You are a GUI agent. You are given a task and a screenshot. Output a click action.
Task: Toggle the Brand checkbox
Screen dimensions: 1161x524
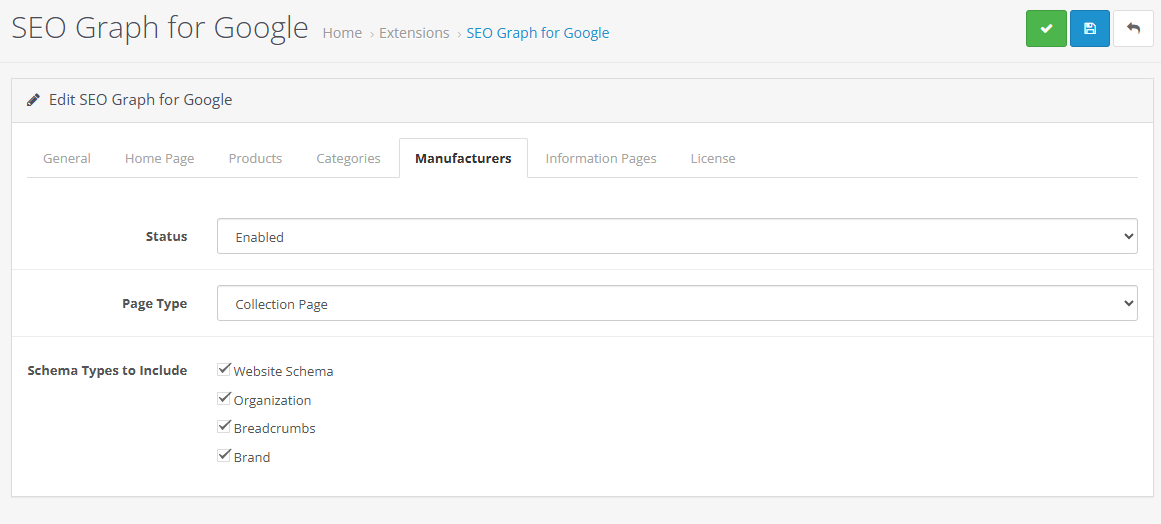(224, 456)
